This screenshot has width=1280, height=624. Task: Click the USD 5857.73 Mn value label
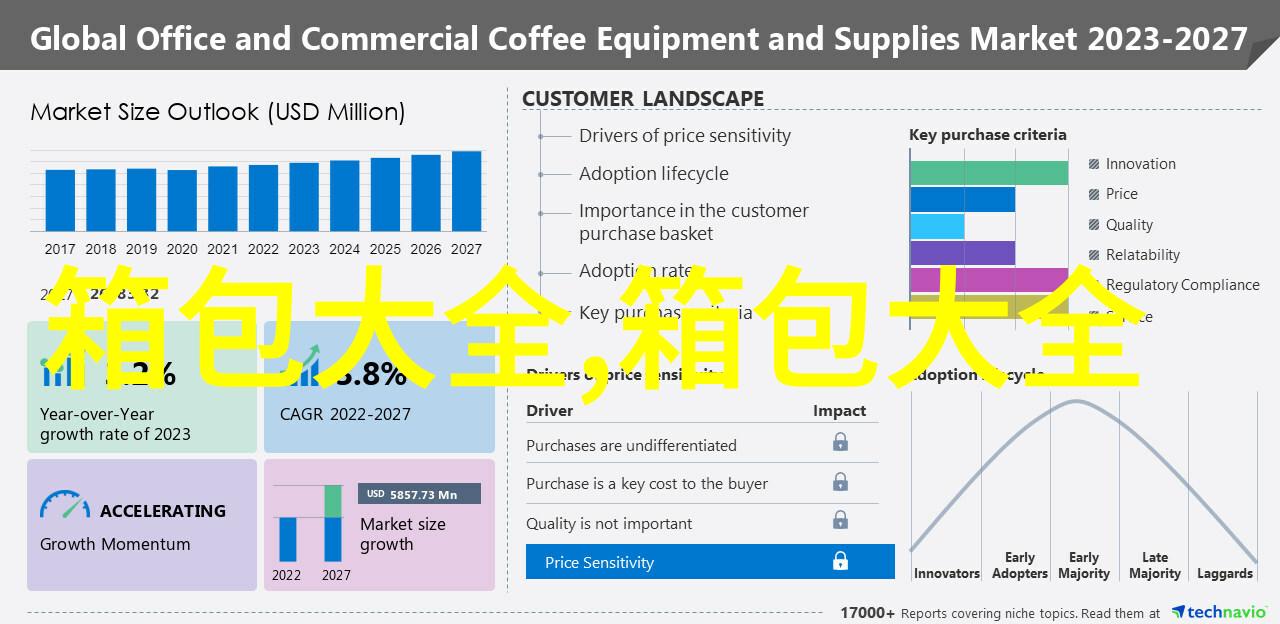point(419,494)
